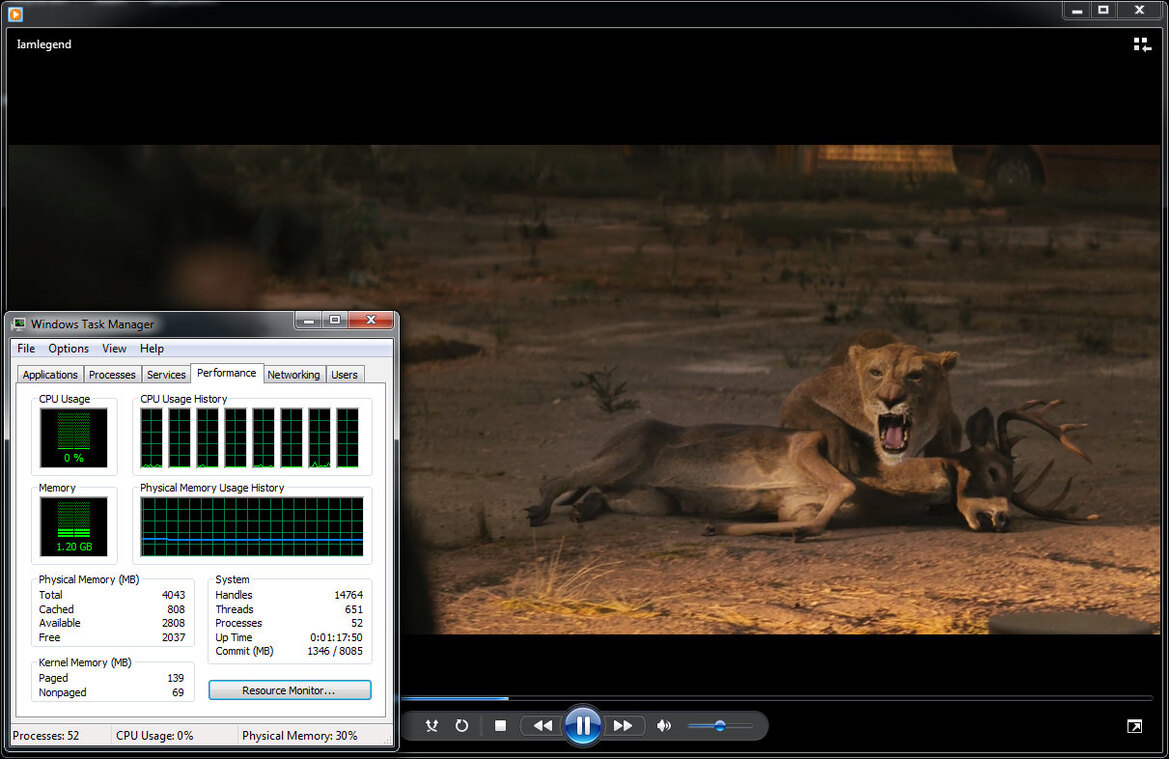Pause the Iamlegend video
The height and width of the screenshot is (759, 1169).
[x=583, y=725]
